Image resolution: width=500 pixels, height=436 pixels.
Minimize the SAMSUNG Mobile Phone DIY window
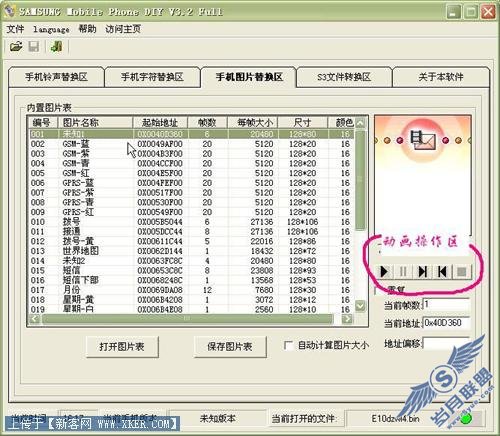pos(453,12)
